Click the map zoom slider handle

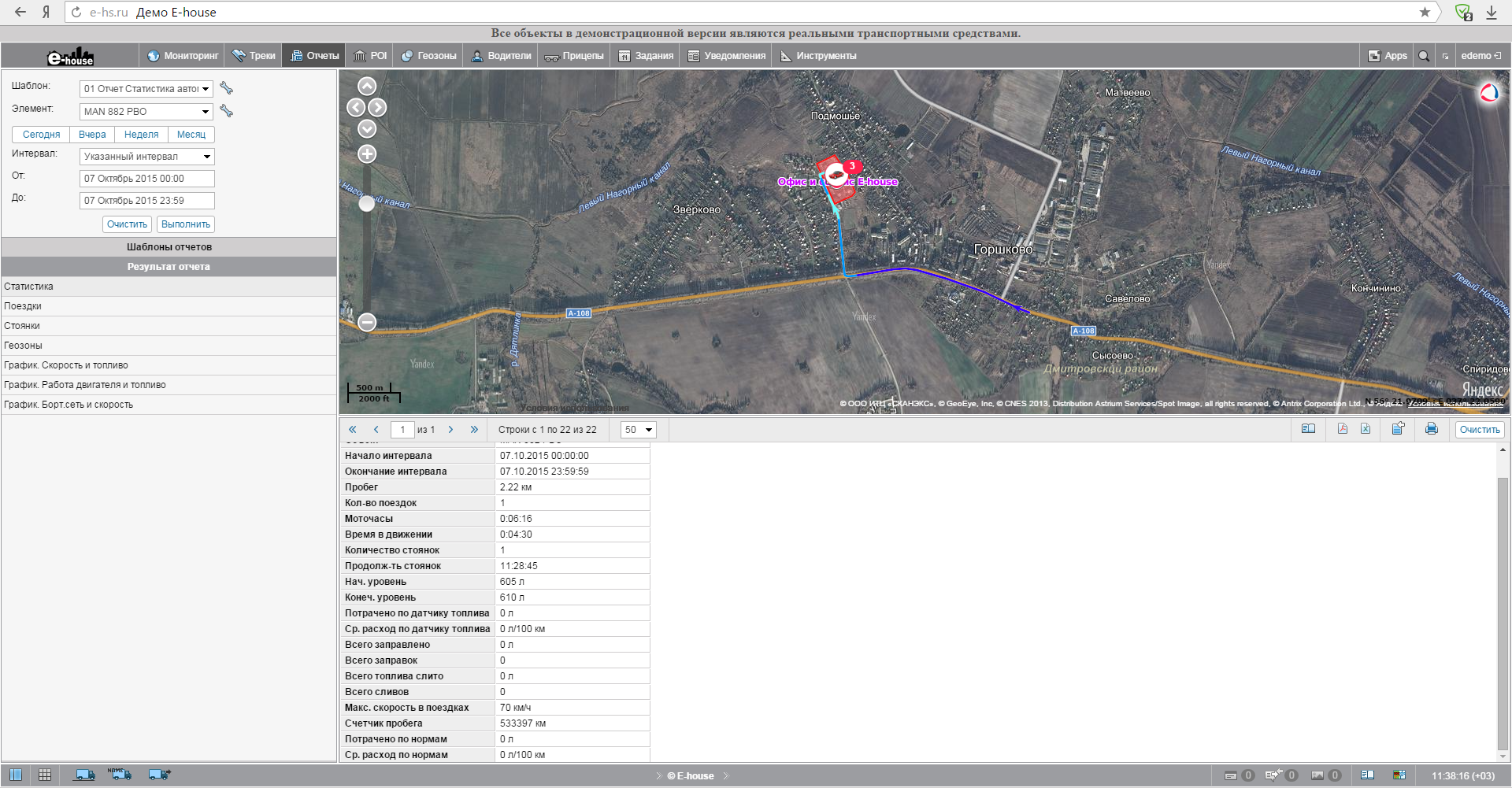click(x=367, y=204)
